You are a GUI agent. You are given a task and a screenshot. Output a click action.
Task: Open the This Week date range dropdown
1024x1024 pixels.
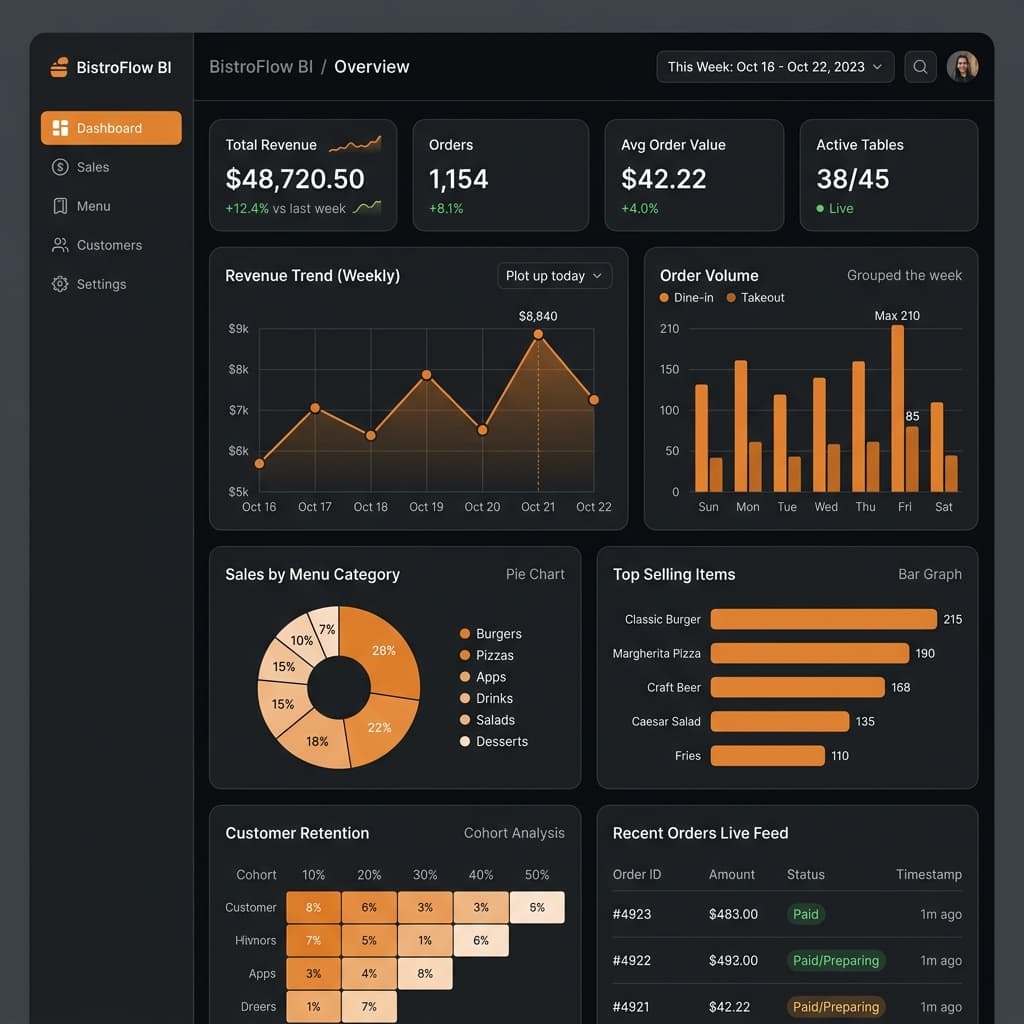point(775,67)
